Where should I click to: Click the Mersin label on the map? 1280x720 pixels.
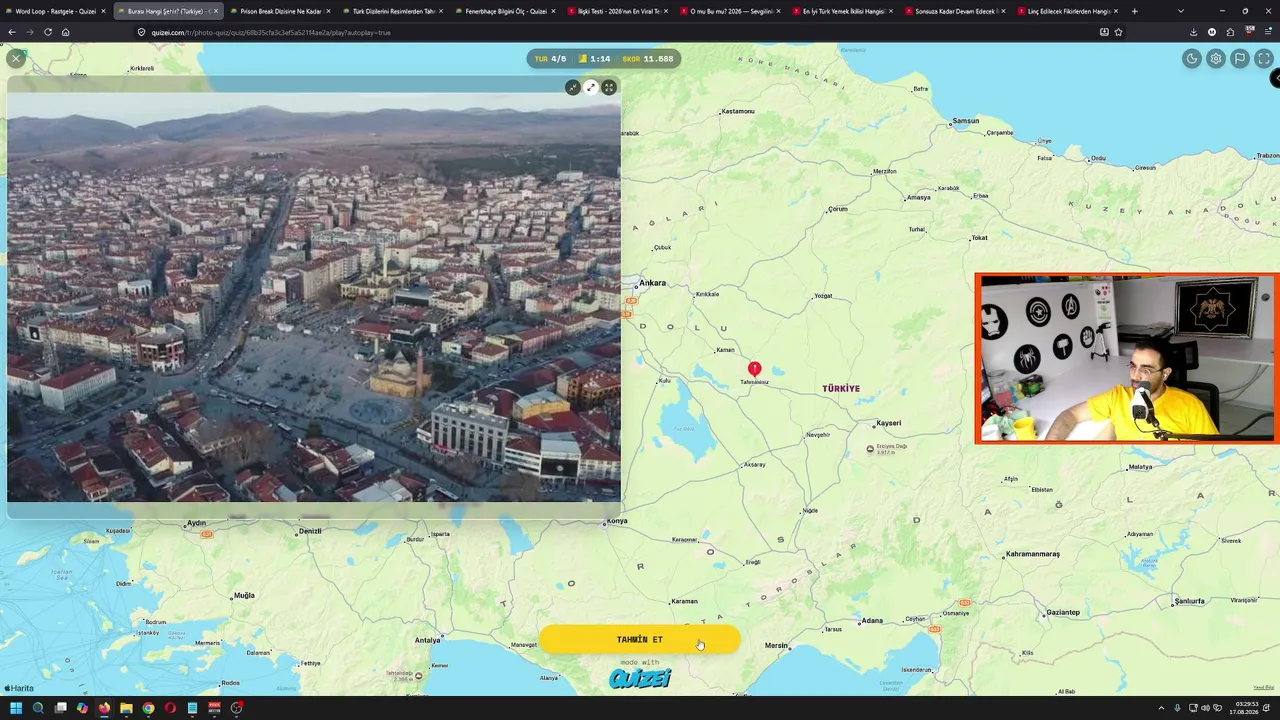776,646
